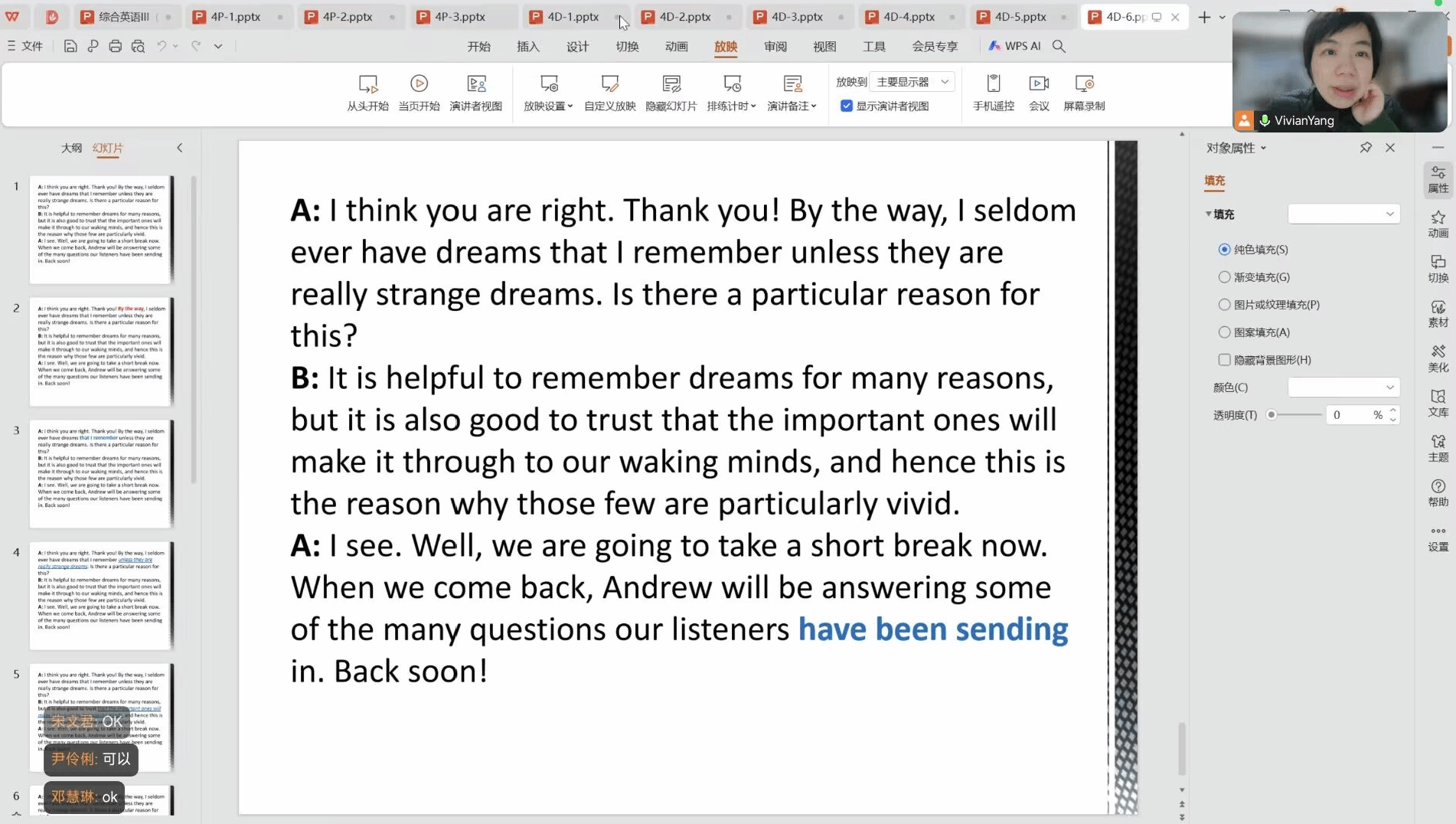
Task: Start slideshow from current slide (当页开始)
Action: 419,92
